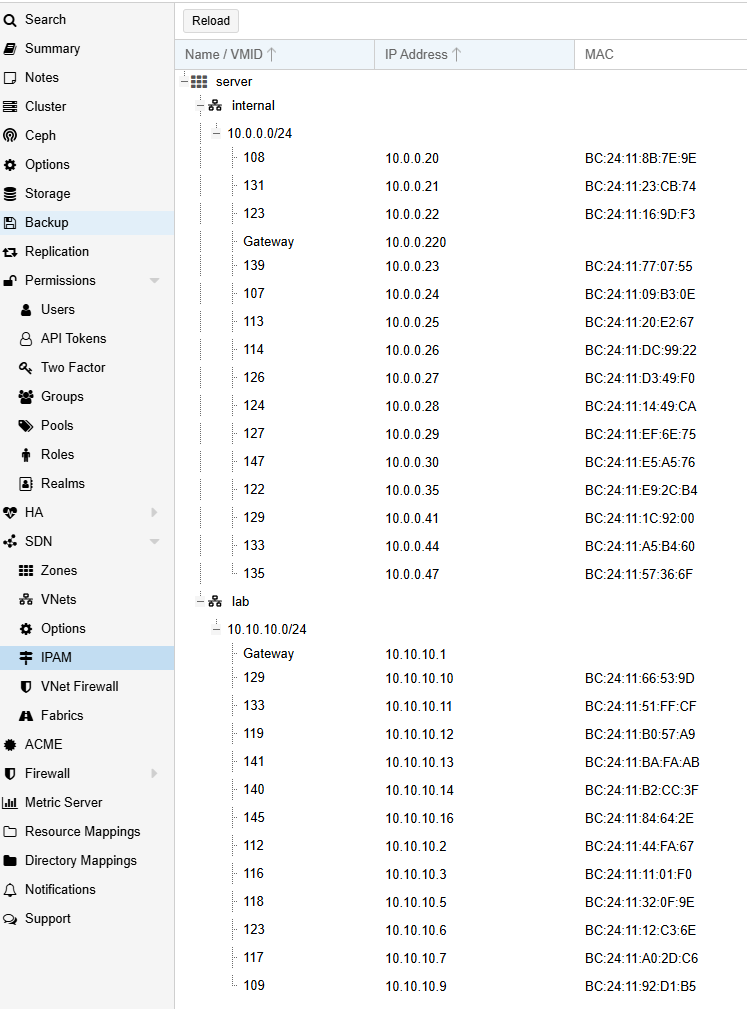747x1009 pixels.
Task: Collapse the 10.10.10.0/24 subnet node
Action: coord(215,629)
